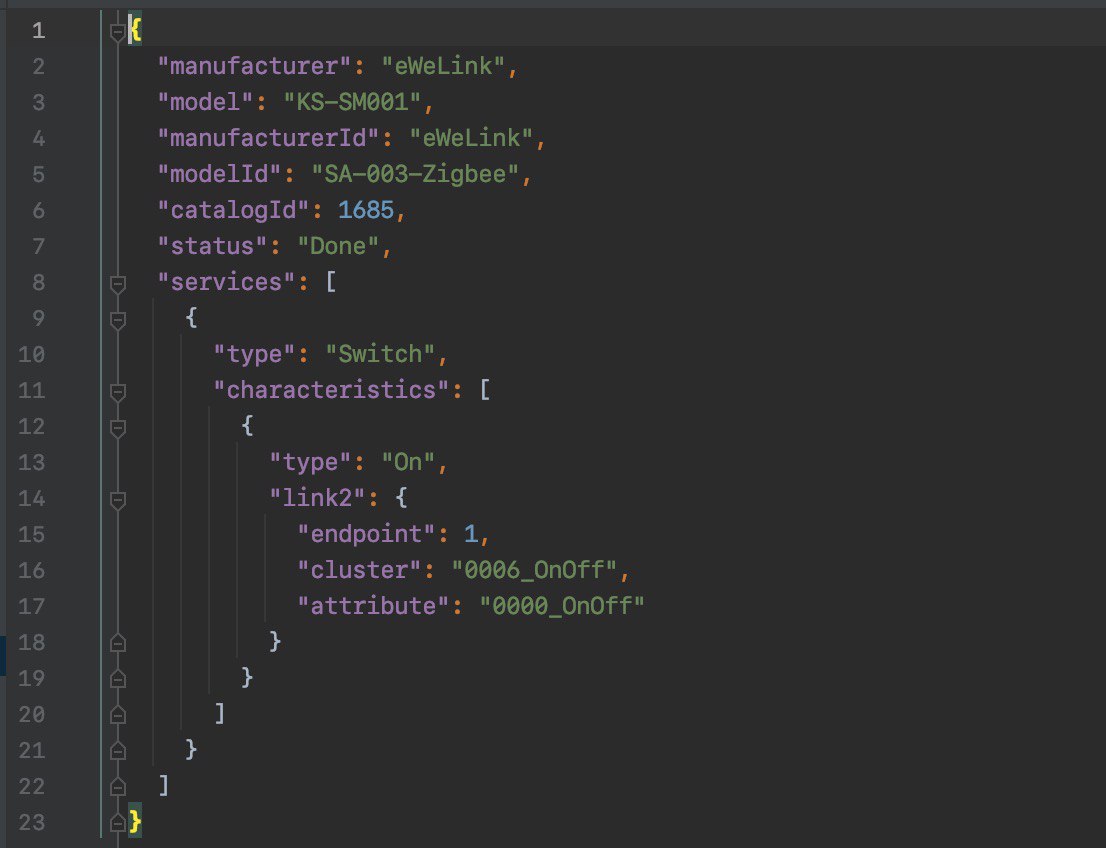
Task: Click the "Switch" value
Action: [x=379, y=353]
